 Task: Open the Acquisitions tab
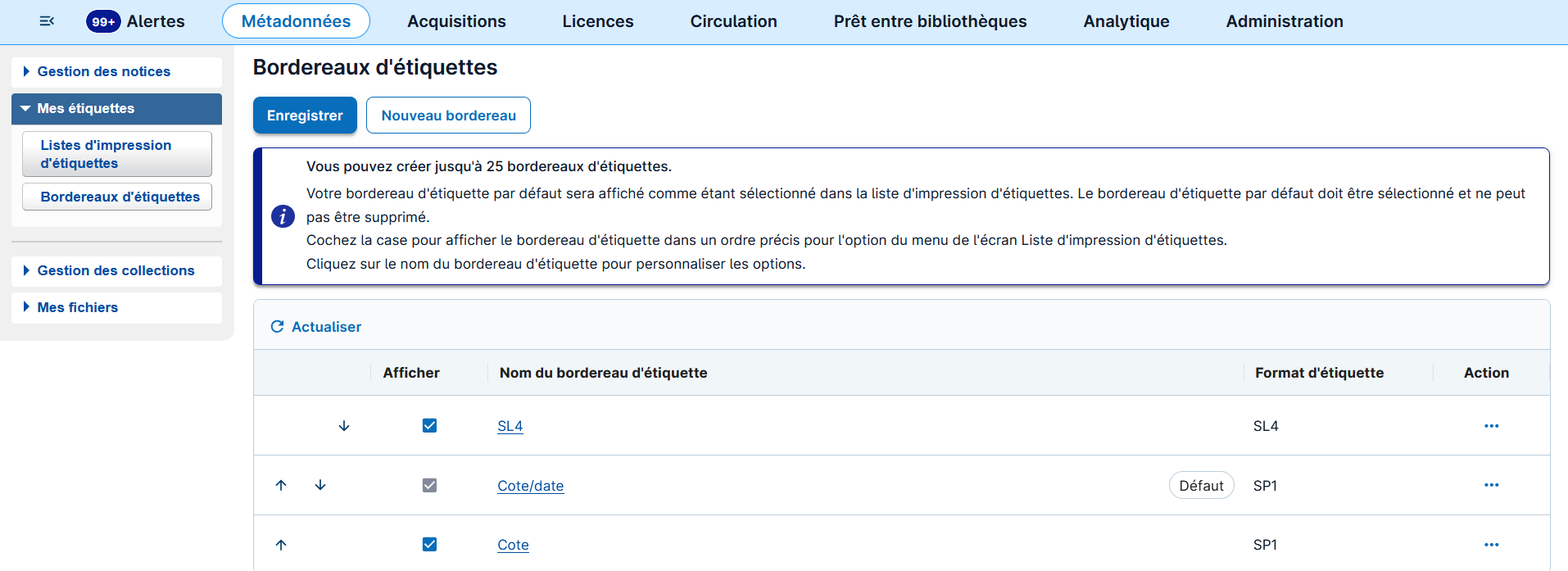click(x=456, y=21)
